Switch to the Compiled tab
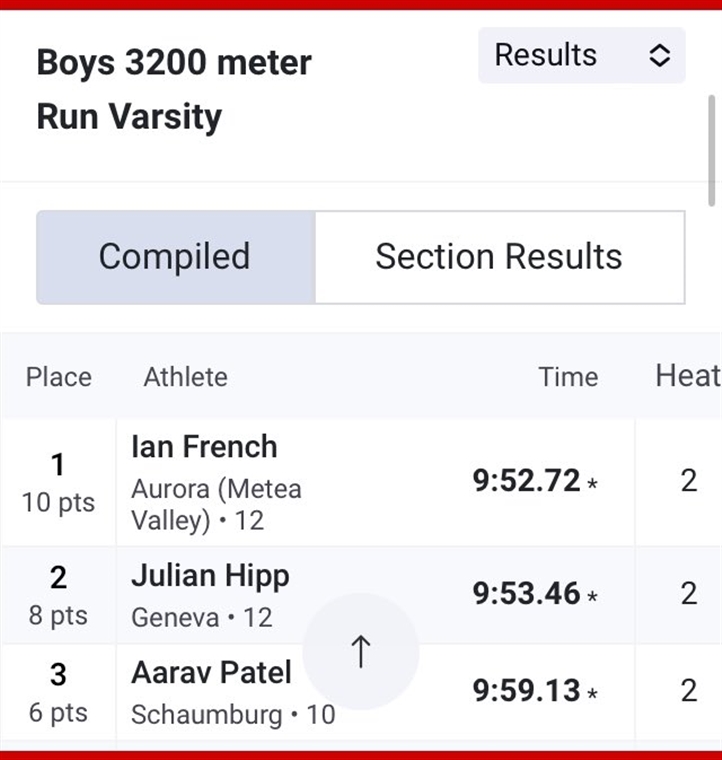722x760 pixels. (176, 257)
